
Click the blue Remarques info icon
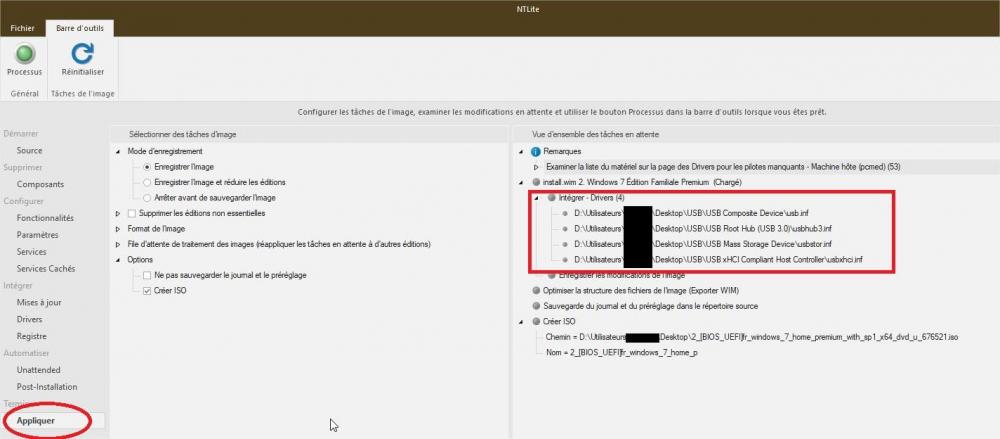[536, 152]
